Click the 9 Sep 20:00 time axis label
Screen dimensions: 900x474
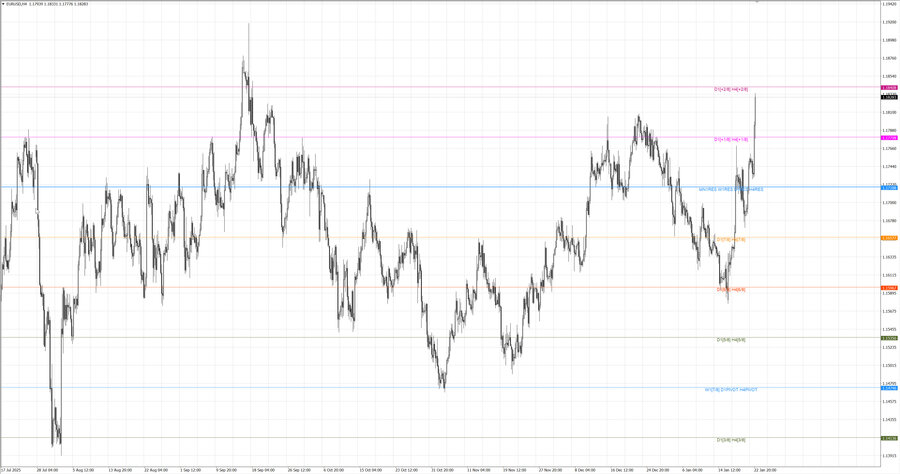pos(226,470)
